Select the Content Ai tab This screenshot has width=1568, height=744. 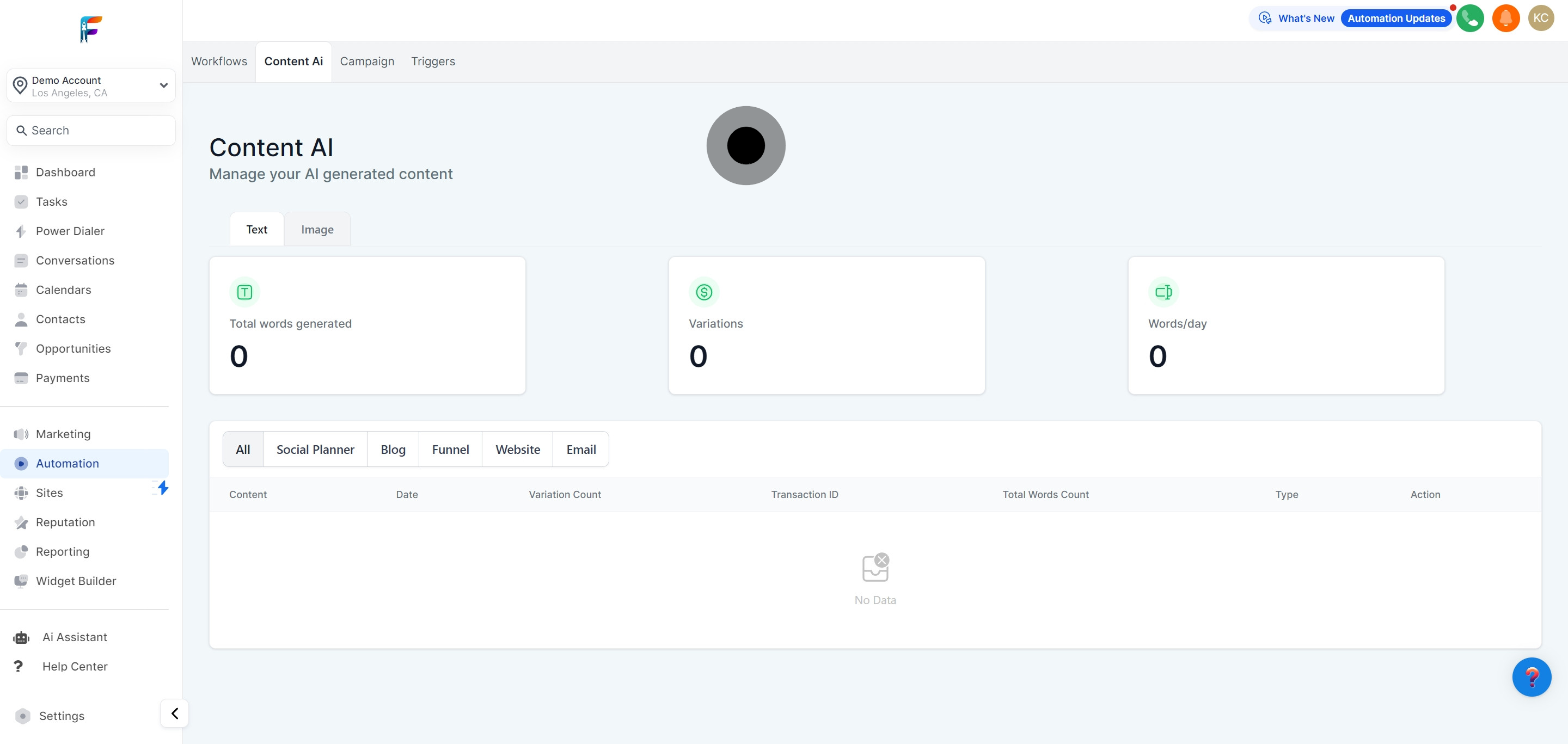(x=293, y=62)
